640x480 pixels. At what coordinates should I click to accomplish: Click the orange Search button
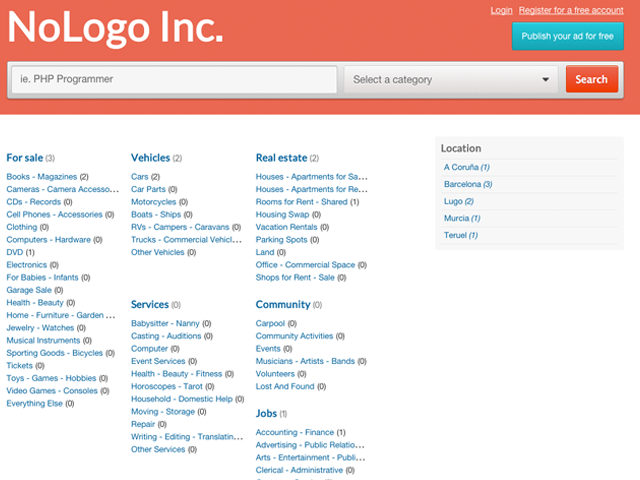(x=591, y=80)
